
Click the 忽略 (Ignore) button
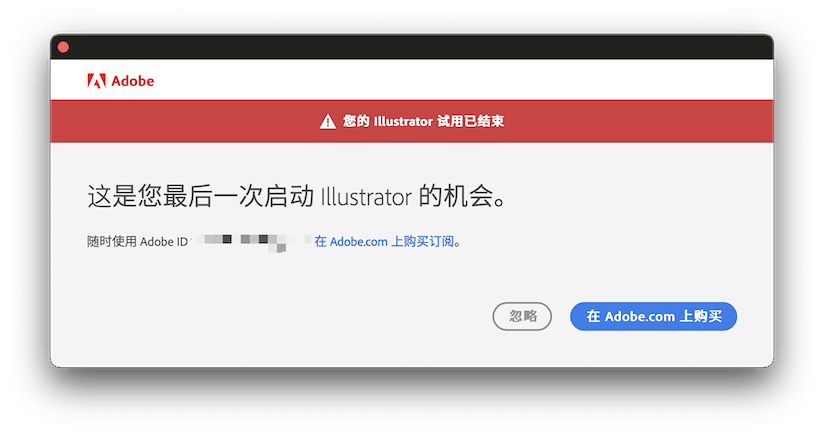(x=522, y=316)
